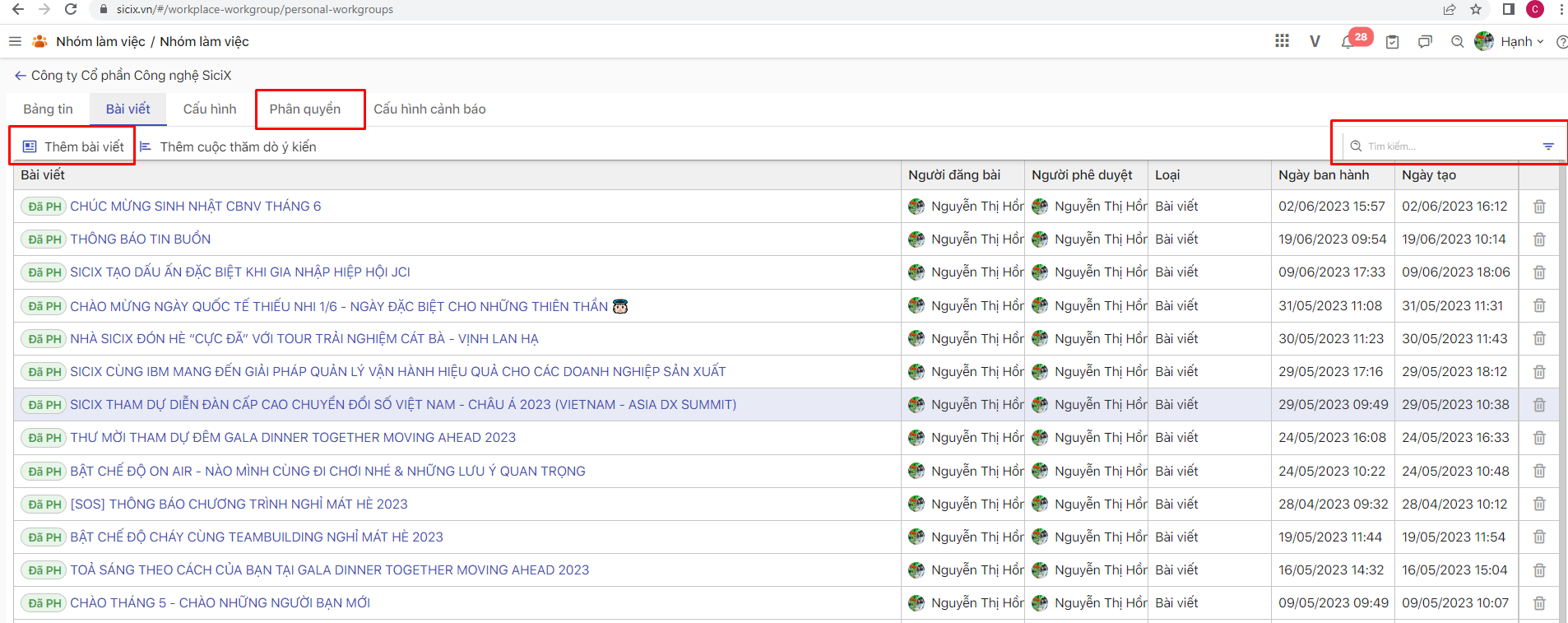Go back via Công ty Cổ phần arrow
Image resolution: width=1568 pixels, height=623 pixels.
coord(20,76)
